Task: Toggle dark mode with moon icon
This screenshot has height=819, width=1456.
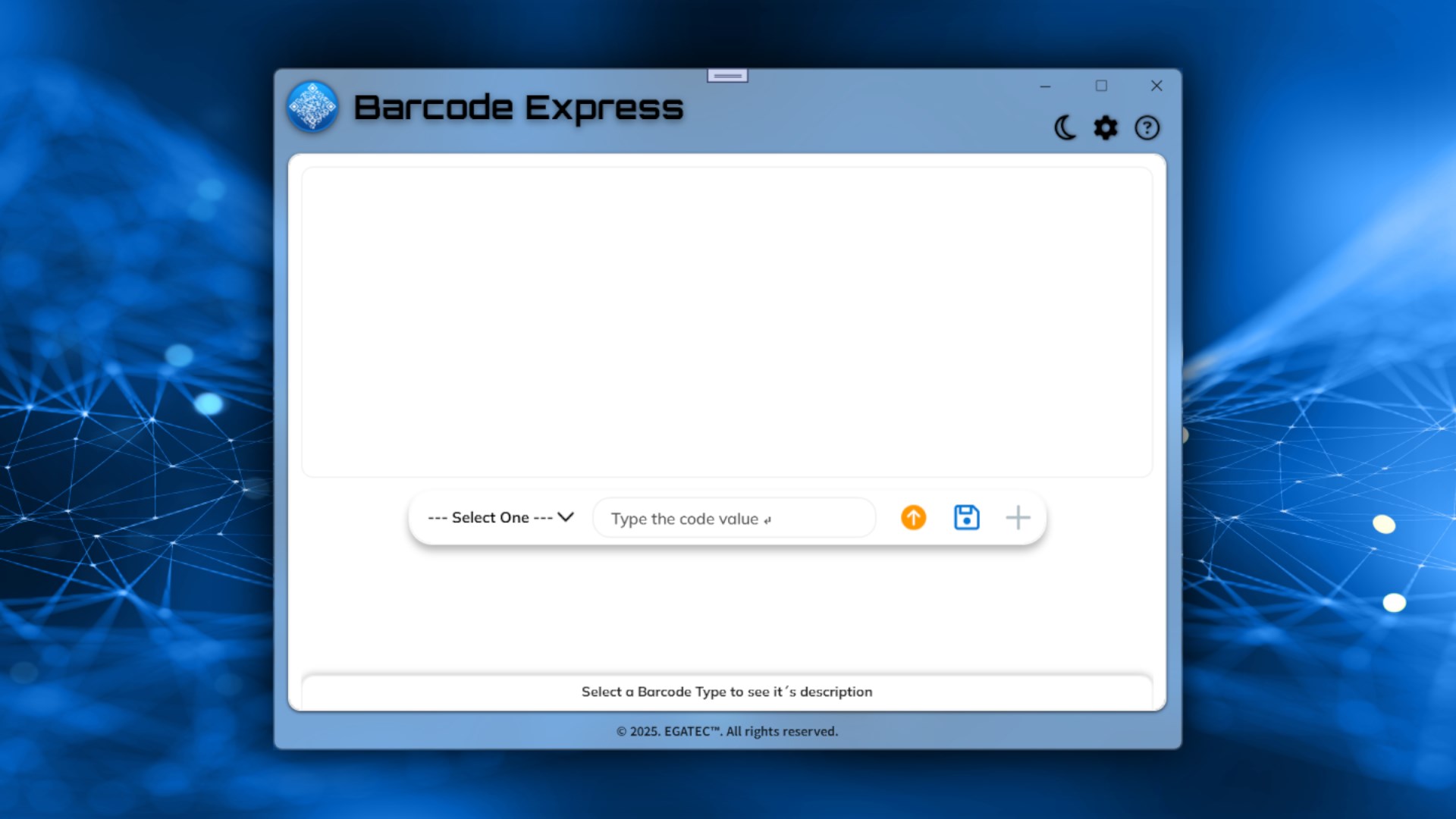Action: click(1065, 127)
